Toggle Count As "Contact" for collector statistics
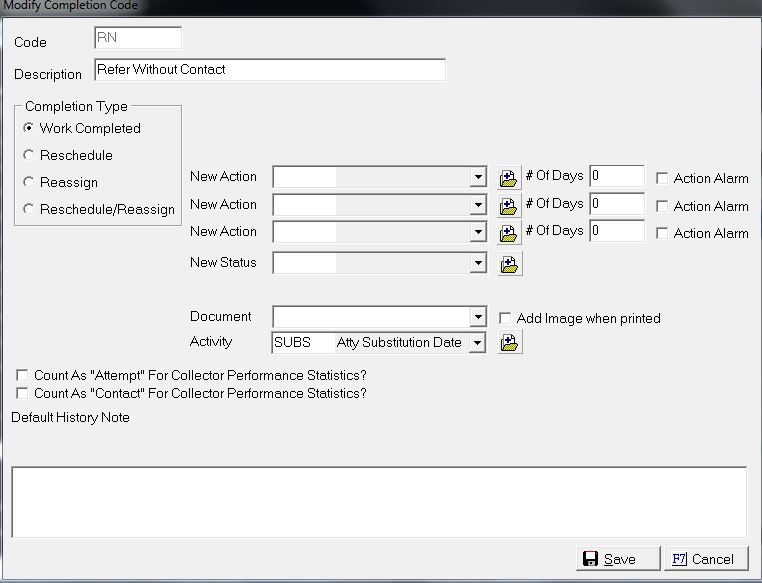 22,393
